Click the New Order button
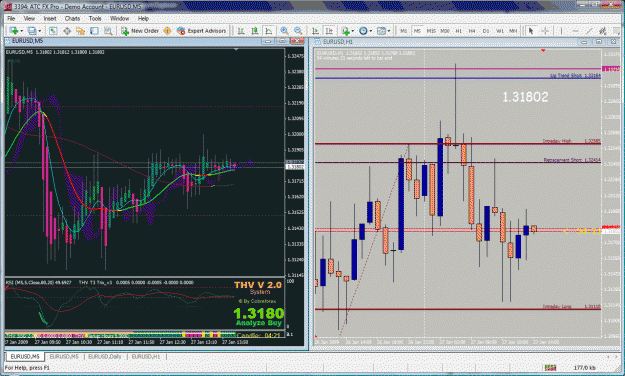The width and height of the screenshot is (625, 376). 140,31
